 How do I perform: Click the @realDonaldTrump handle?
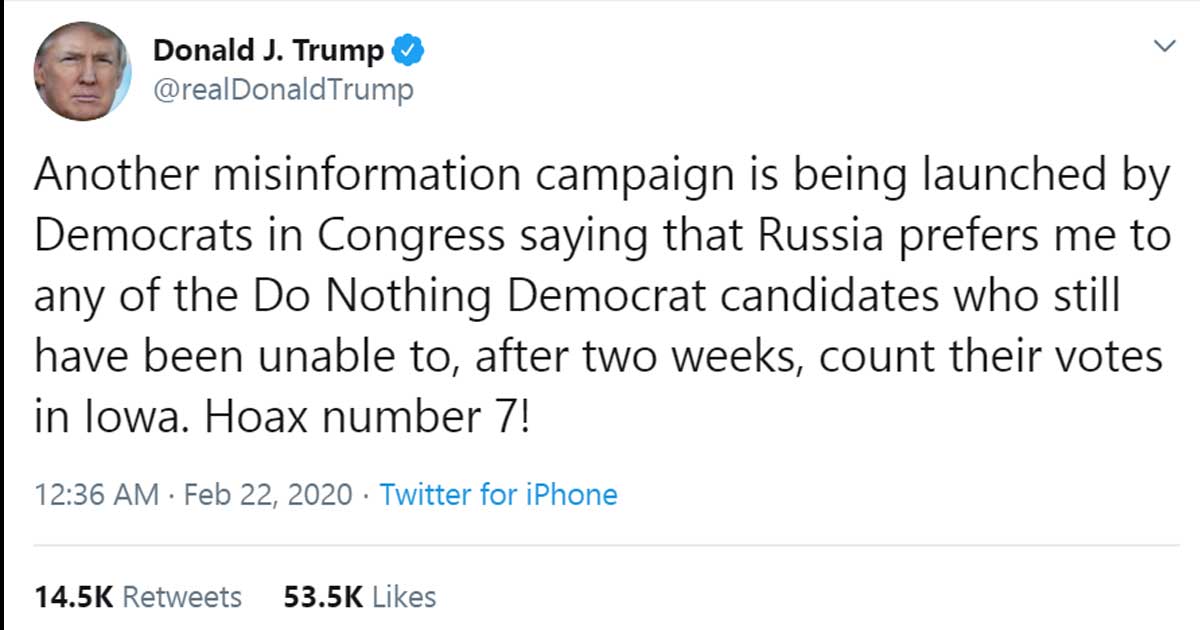283,90
